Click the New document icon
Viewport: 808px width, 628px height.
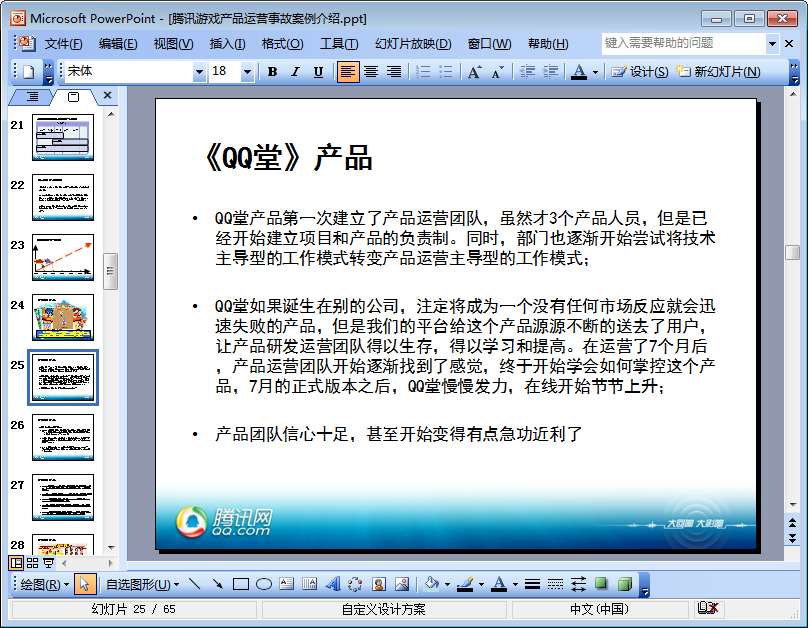click(29, 72)
